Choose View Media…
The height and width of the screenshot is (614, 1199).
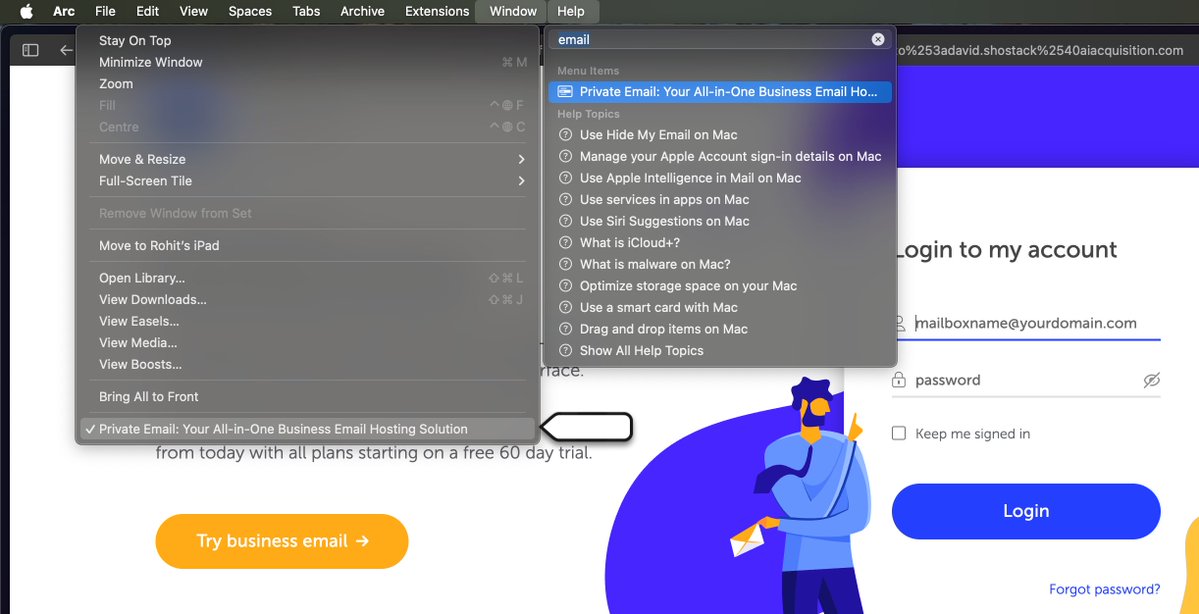pyautogui.click(x=307, y=343)
